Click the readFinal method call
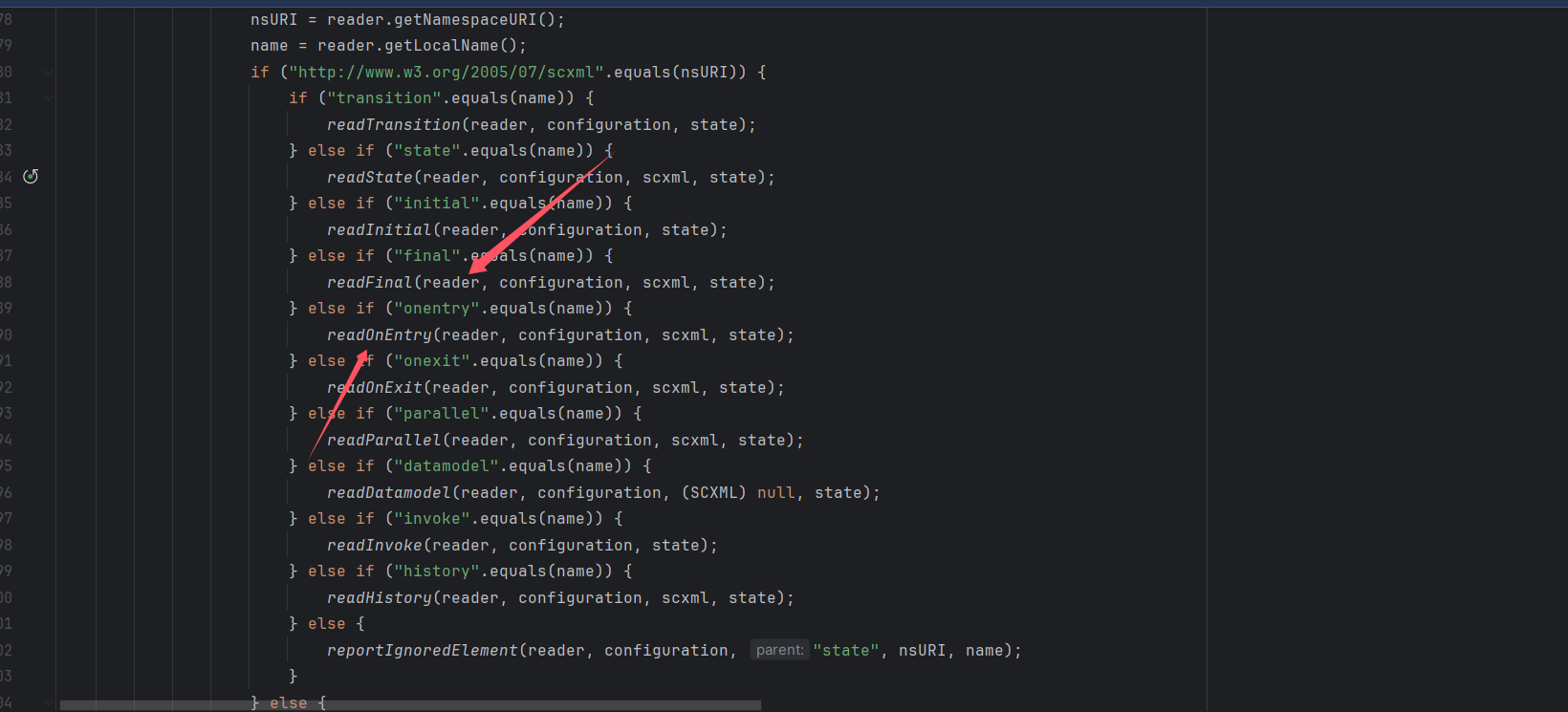This screenshot has width=1568, height=712. click(x=370, y=283)
